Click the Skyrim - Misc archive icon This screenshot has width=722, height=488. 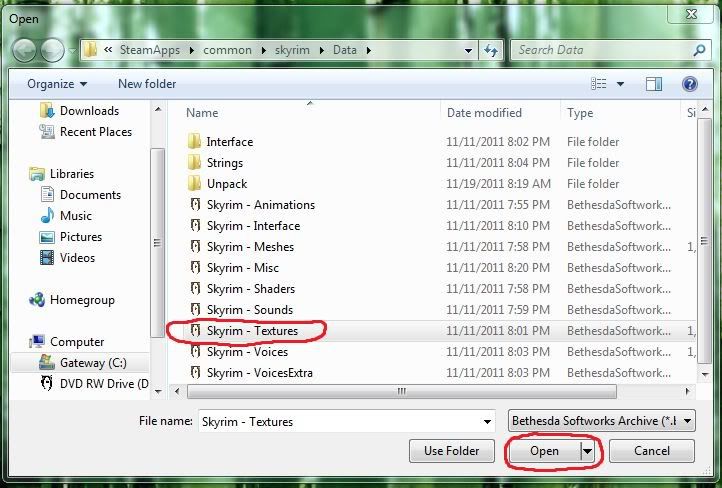click(x=196, y=267)
